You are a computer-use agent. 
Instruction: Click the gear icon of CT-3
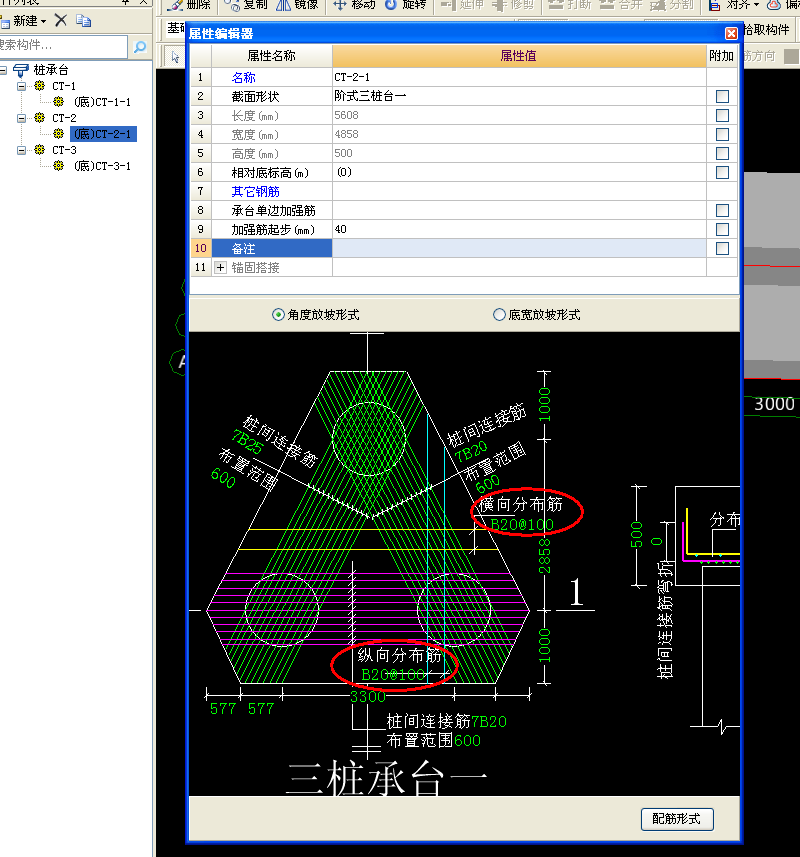[x=39, y=150]
